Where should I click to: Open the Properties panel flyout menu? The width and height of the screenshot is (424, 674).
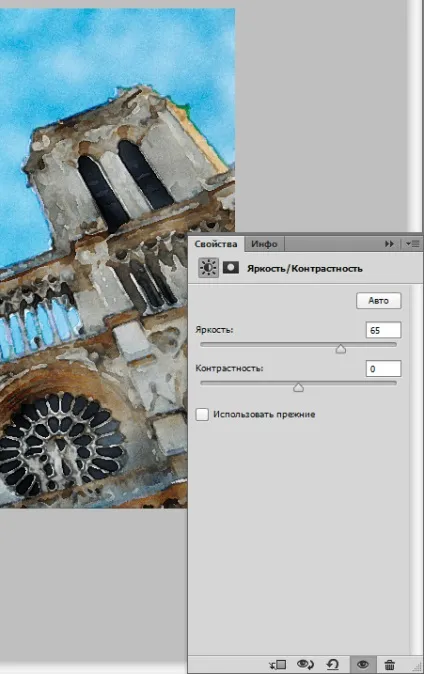point(413,244)
